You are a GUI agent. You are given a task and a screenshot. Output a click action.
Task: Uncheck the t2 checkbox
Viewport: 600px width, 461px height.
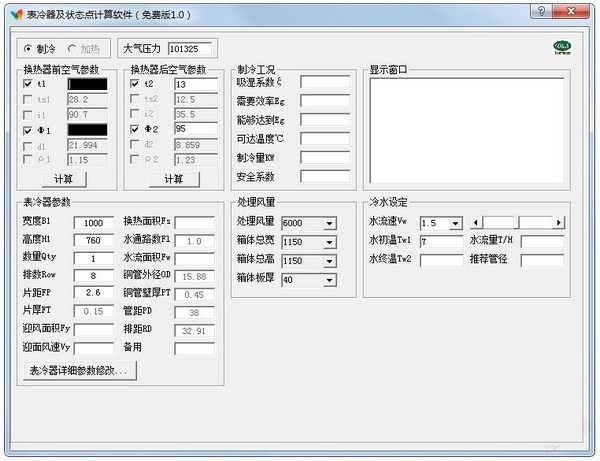click(136, 85)
